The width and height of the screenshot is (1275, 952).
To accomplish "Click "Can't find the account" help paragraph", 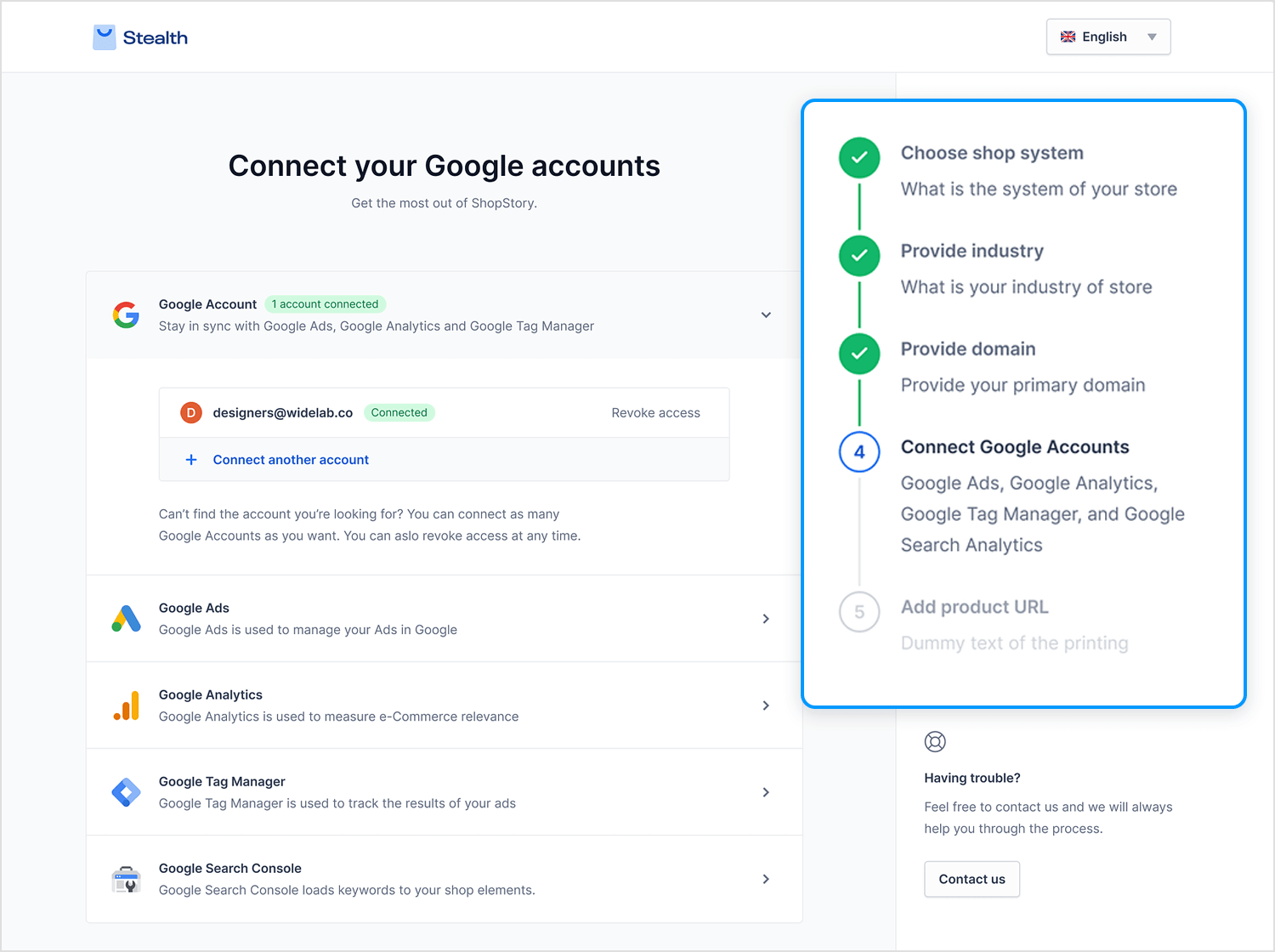I will (370, 525).
